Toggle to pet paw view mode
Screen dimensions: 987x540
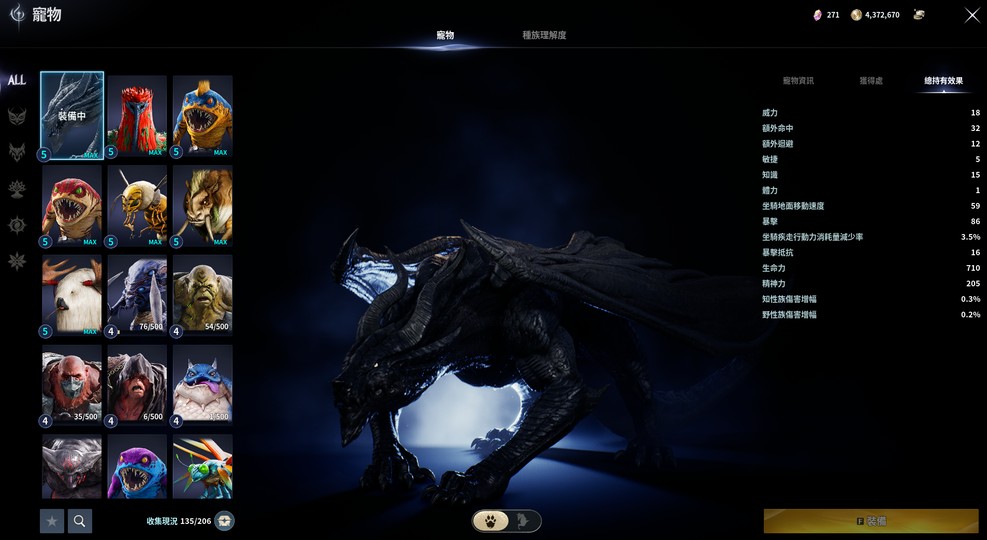coord(490,520)
